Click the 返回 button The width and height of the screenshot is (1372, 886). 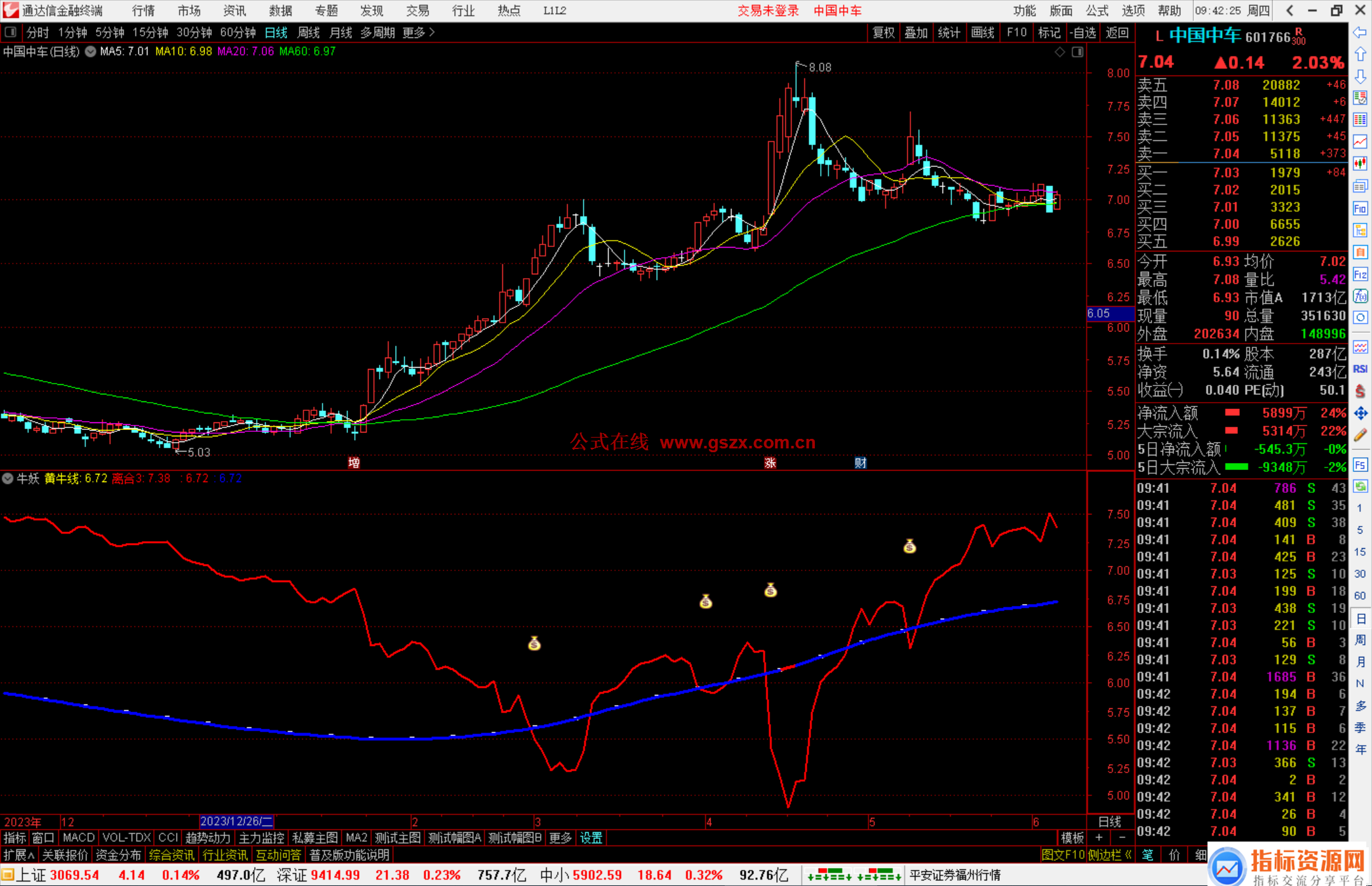click(1117, 32)
